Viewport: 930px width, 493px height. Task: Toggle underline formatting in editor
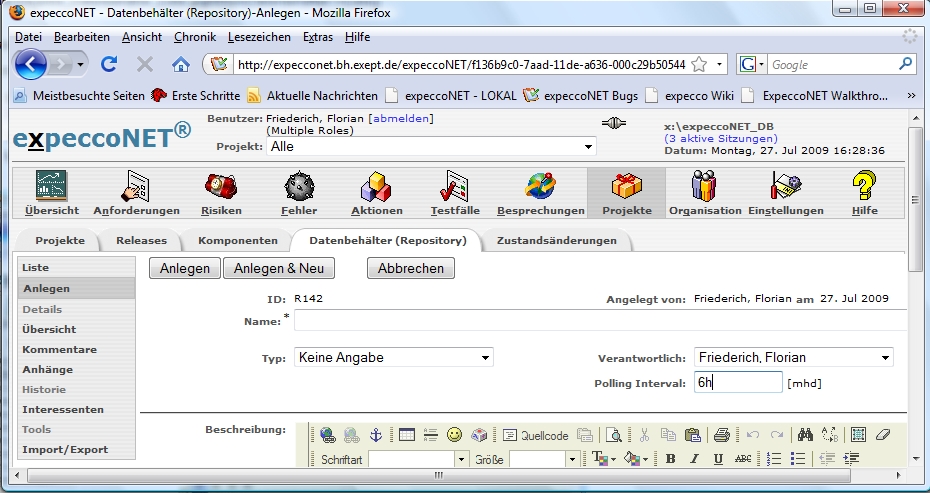pyautogui.click(x=718, y=459)
